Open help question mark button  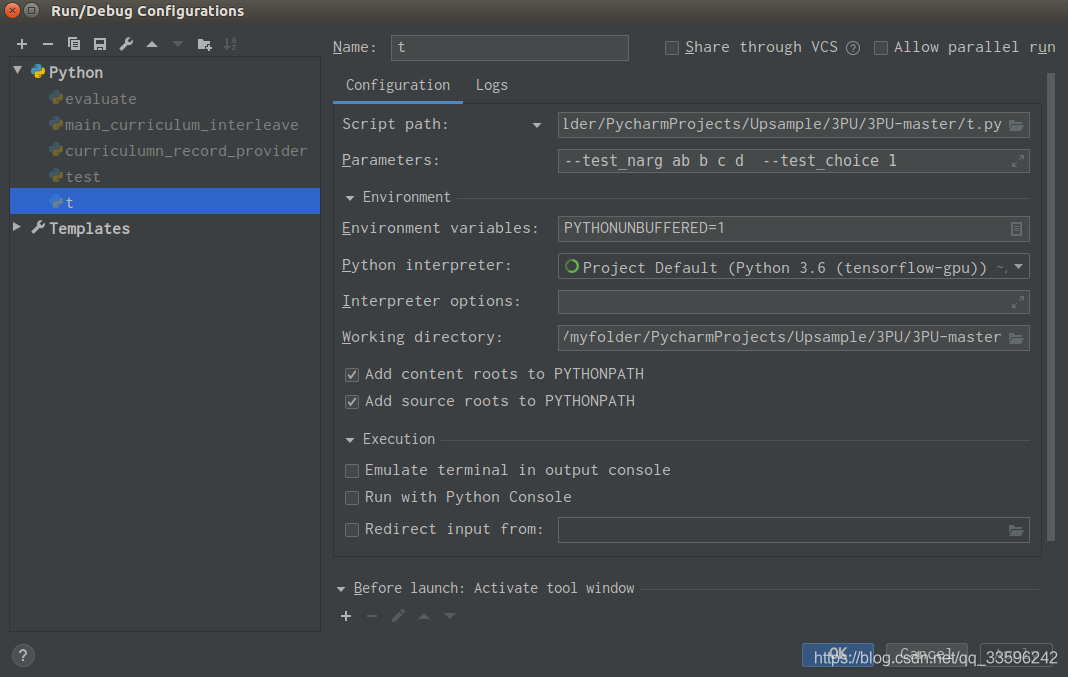23,655
